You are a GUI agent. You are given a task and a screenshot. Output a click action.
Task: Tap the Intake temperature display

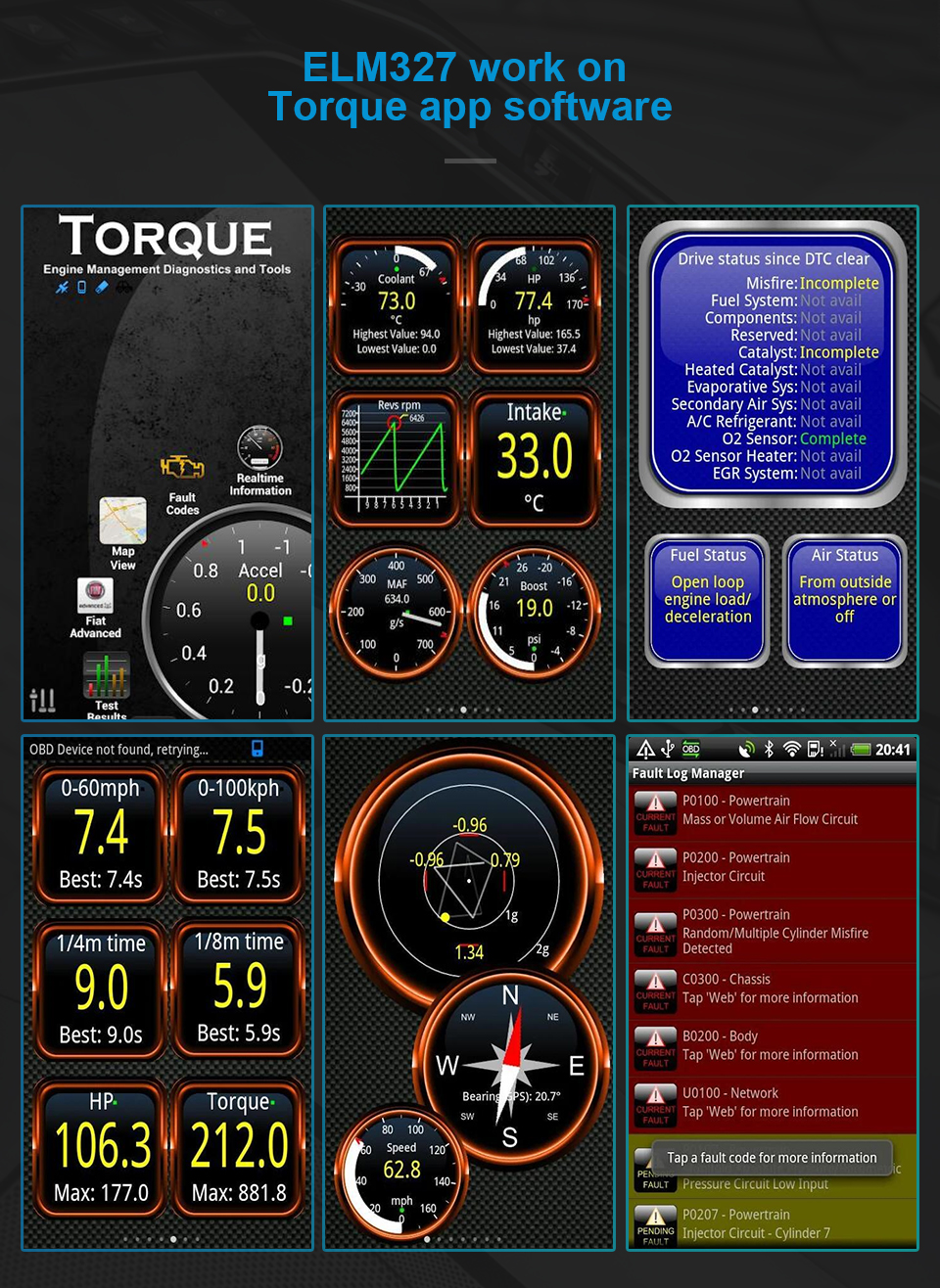[x=534, y=458]
